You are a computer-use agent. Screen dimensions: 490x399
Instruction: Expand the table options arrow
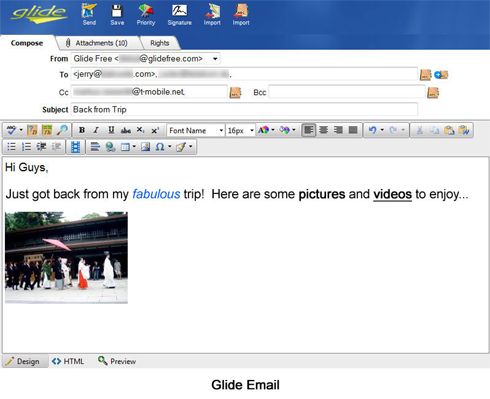[134, 147]
